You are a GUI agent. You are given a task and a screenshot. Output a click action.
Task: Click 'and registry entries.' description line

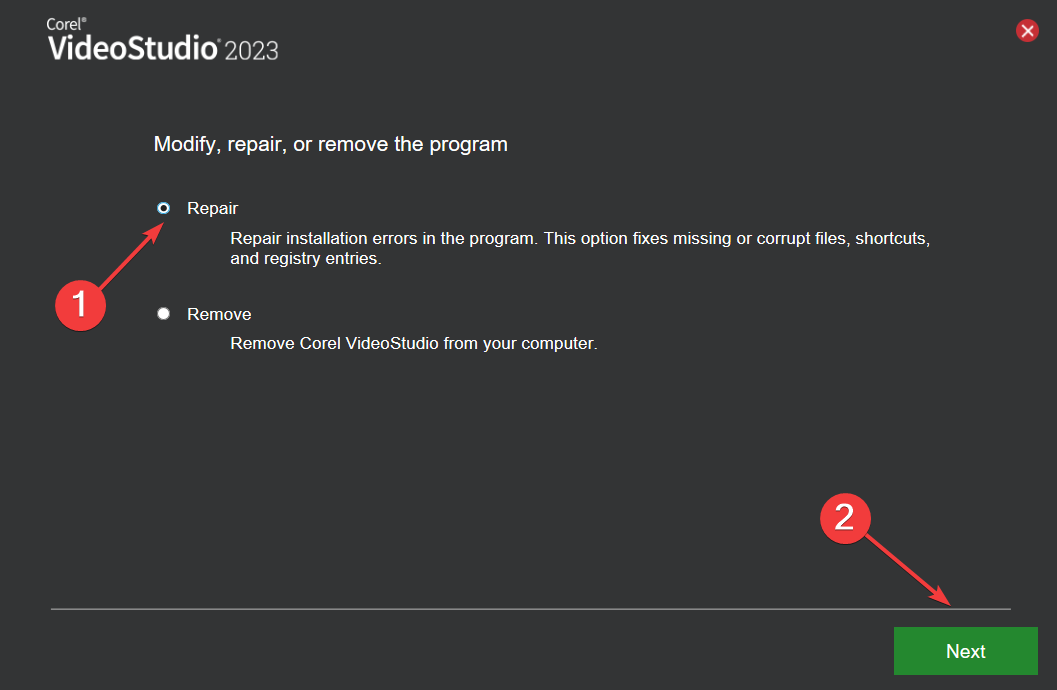306,258
